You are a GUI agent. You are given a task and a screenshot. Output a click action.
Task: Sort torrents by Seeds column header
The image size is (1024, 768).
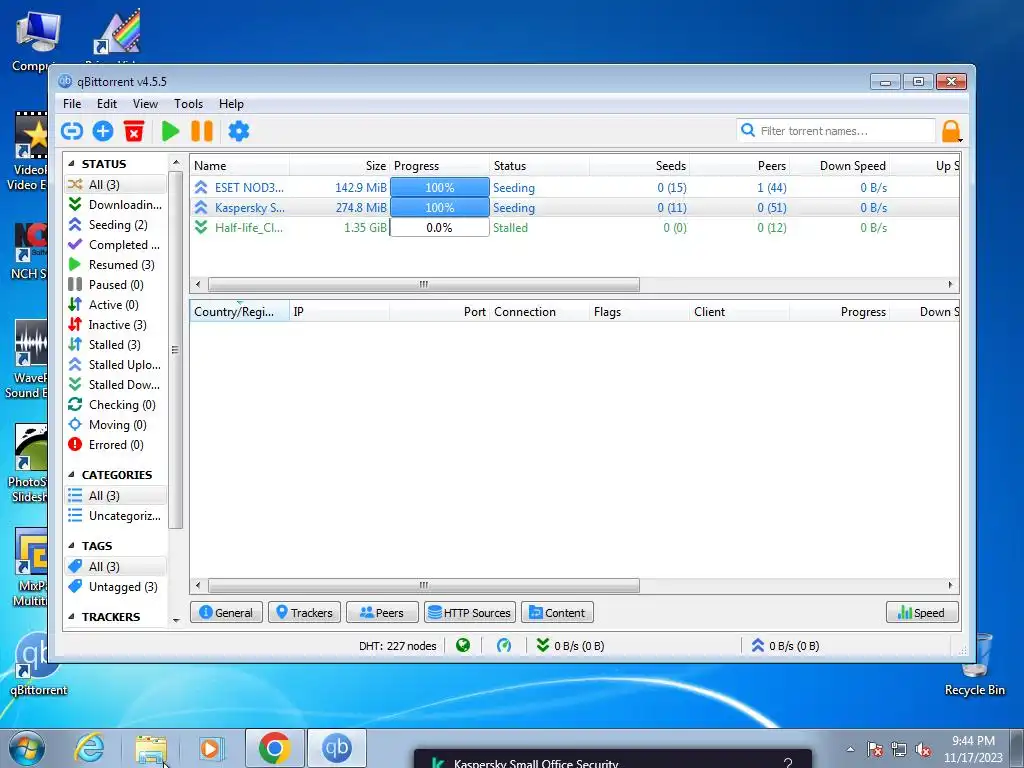(x=639, y=166)
